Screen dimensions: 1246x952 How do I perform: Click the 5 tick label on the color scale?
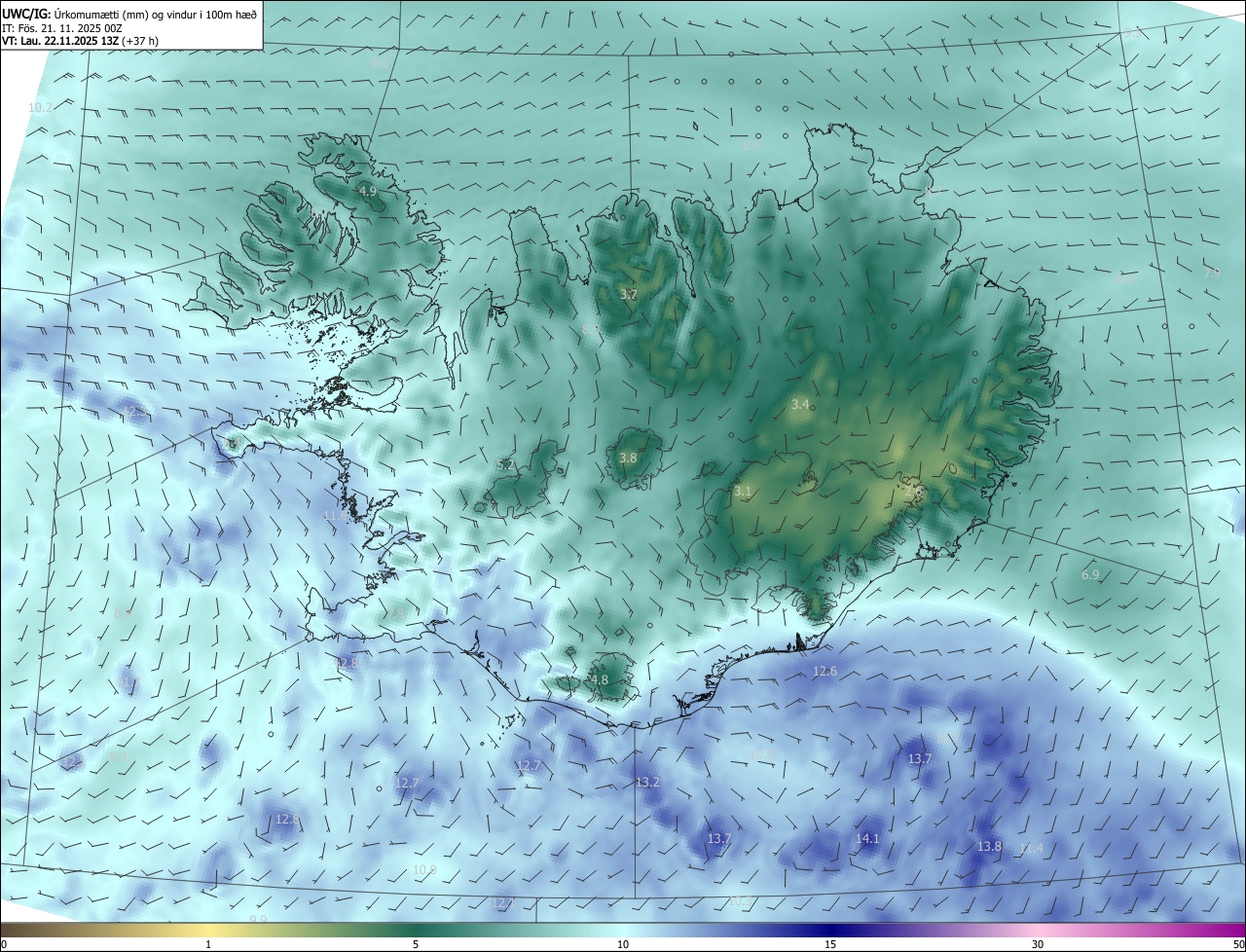pyautogui.click(x=416, y=944)
